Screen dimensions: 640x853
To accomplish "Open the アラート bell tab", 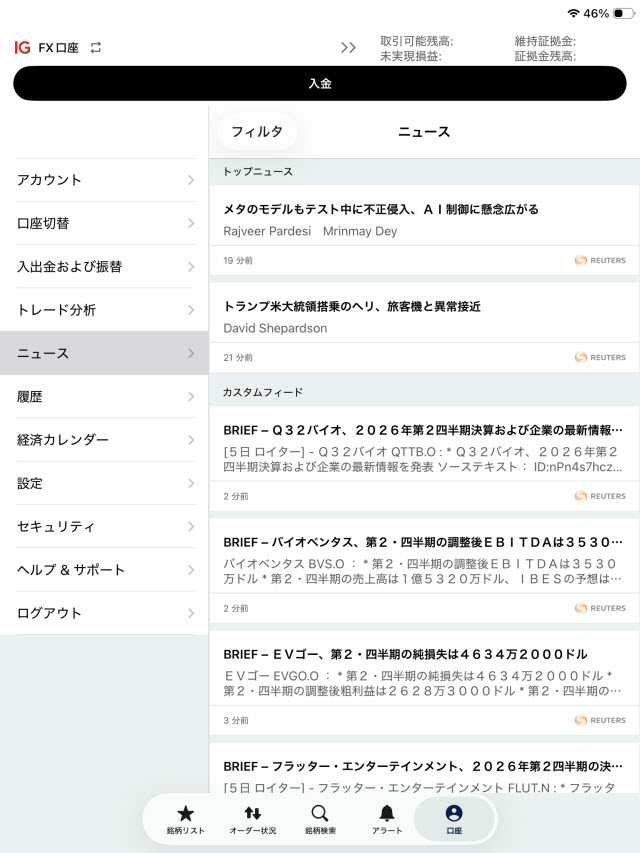I will pyautogui.click(x=387, y=820).
